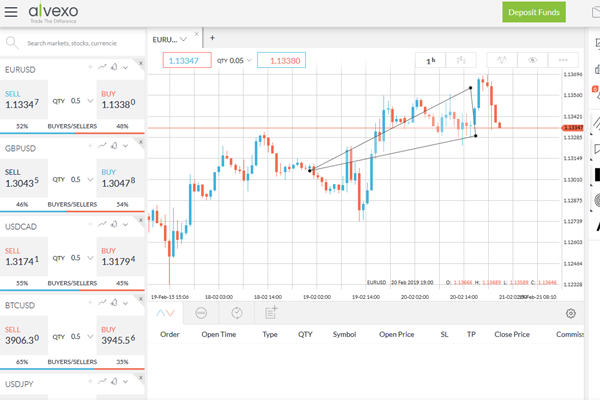Click USDCAD SELL at 1.31741
The height and width of the screenshot is (400, 600).
24,256
